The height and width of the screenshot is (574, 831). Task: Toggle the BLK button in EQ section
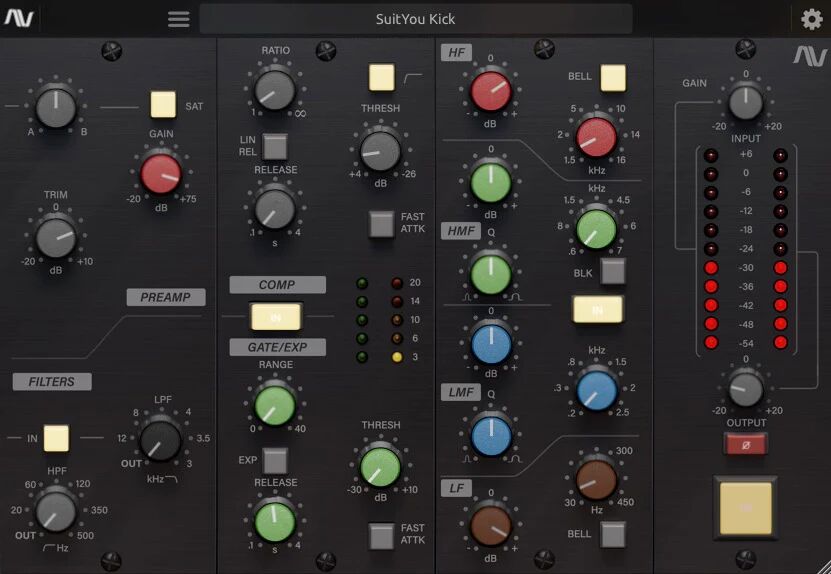point(613,271)
